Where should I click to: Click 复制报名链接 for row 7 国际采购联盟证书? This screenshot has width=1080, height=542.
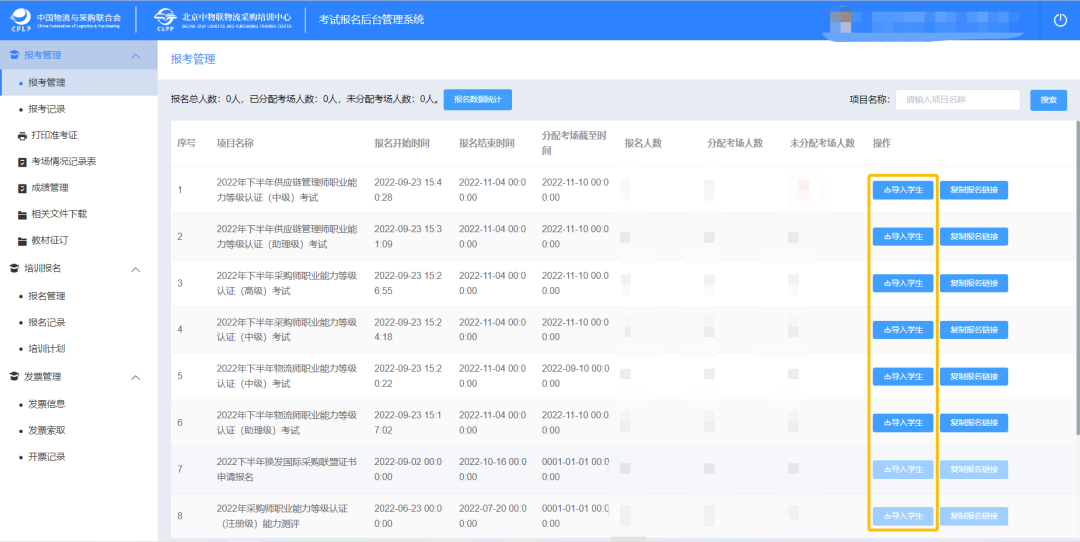pyautogui.click(x=974, y=470)
